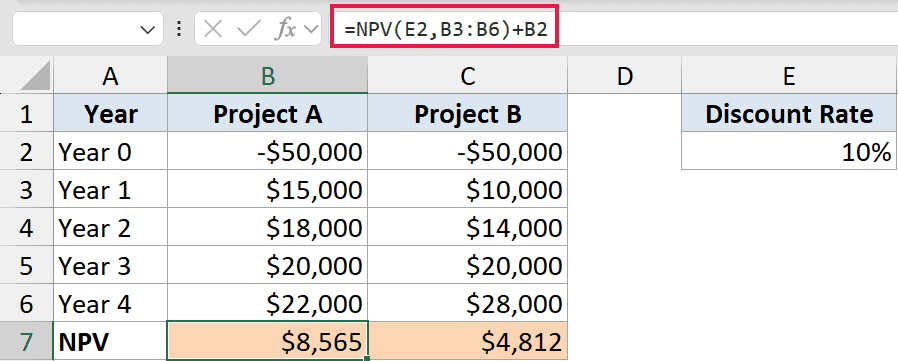The image size is (898, 361).
Task: Click the three-dot formula bar handle
Action: [x=180, y=30]
